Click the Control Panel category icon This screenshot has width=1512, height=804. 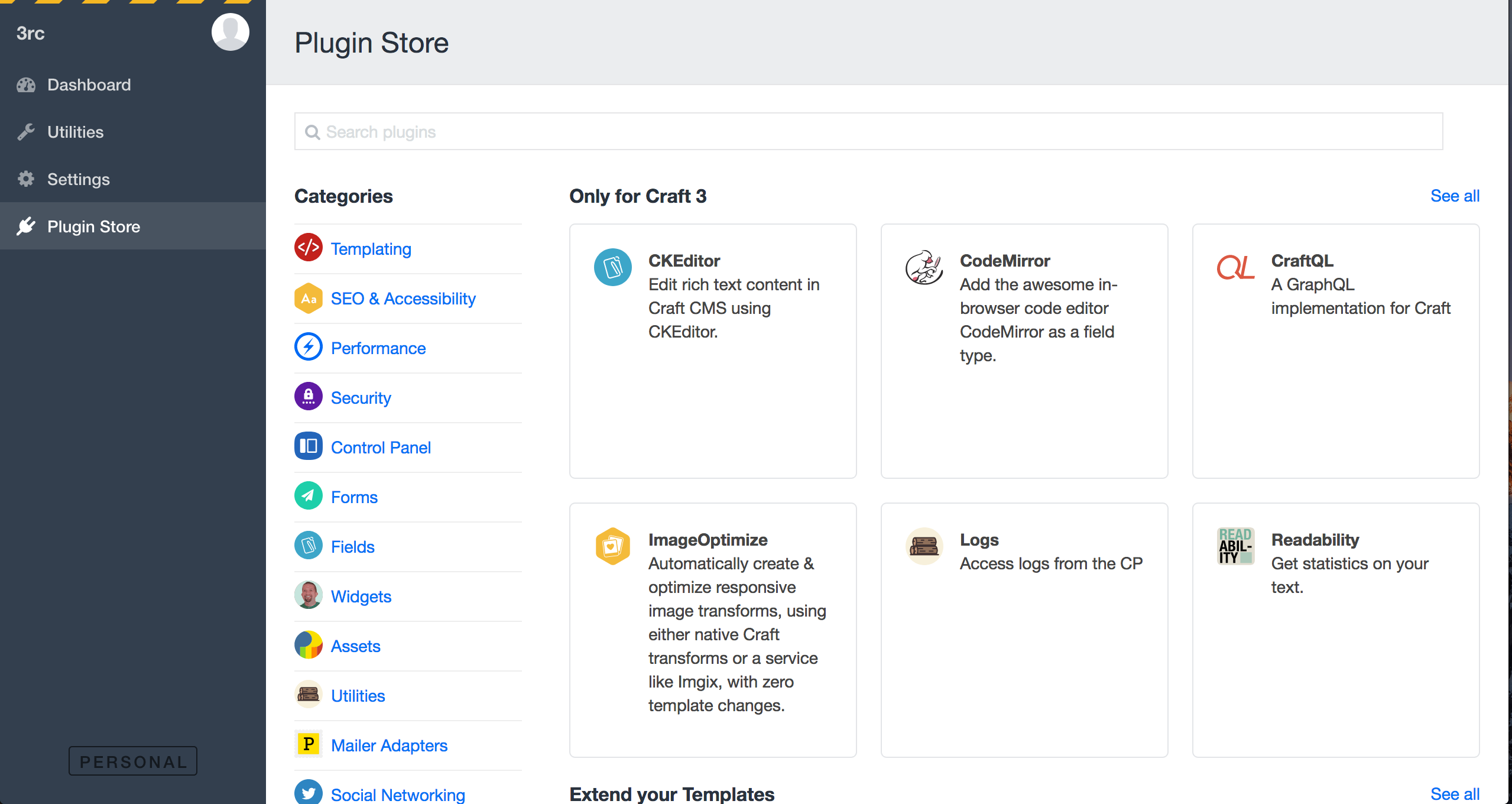coord(308,446)
